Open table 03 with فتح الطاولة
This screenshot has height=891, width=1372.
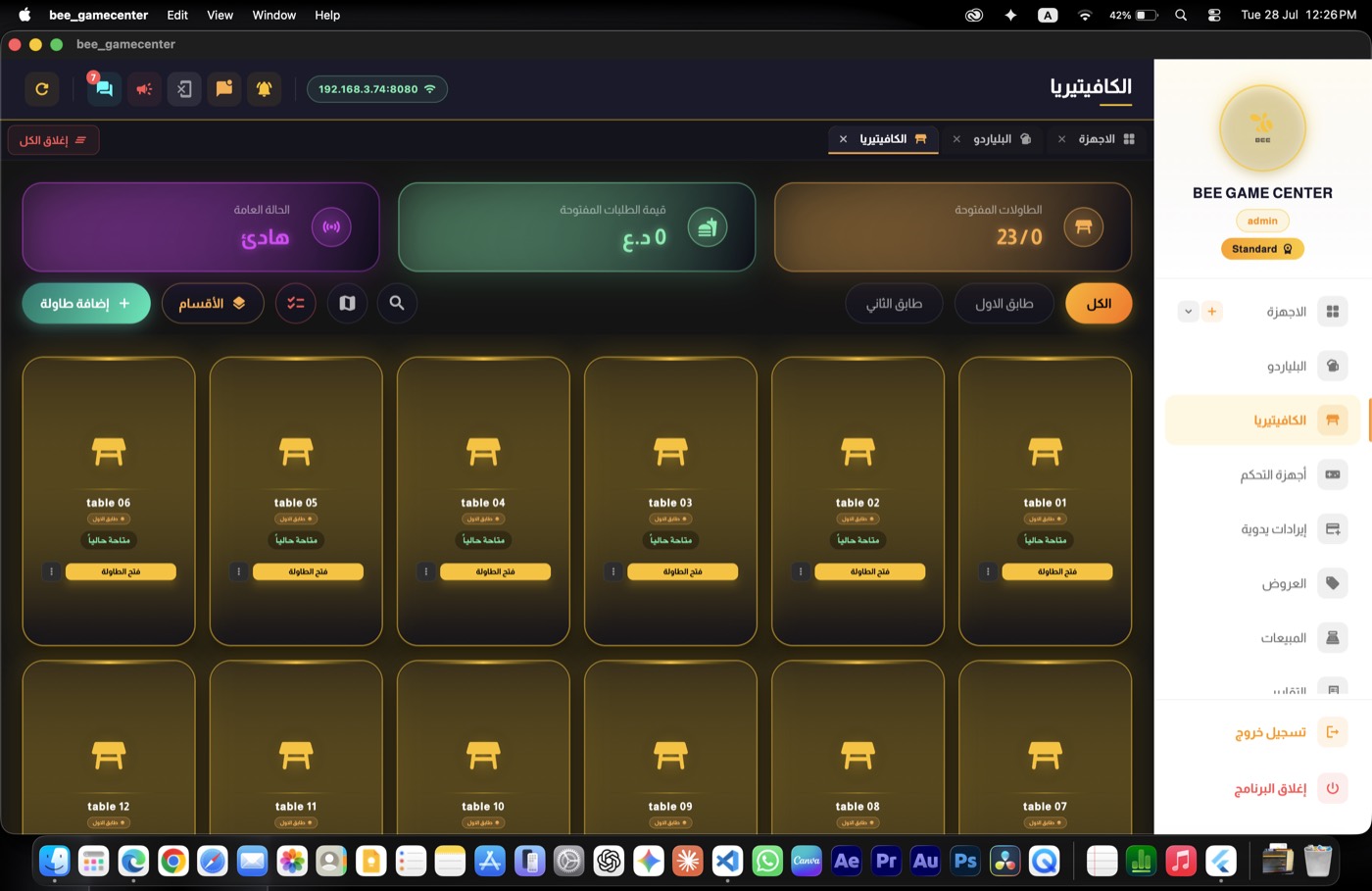[683, 571]
